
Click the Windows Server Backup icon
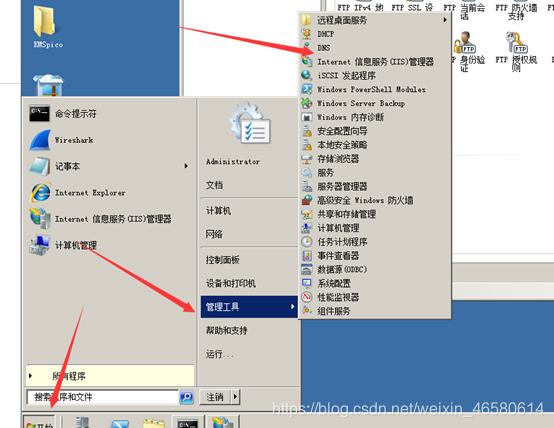coord(306,103)
